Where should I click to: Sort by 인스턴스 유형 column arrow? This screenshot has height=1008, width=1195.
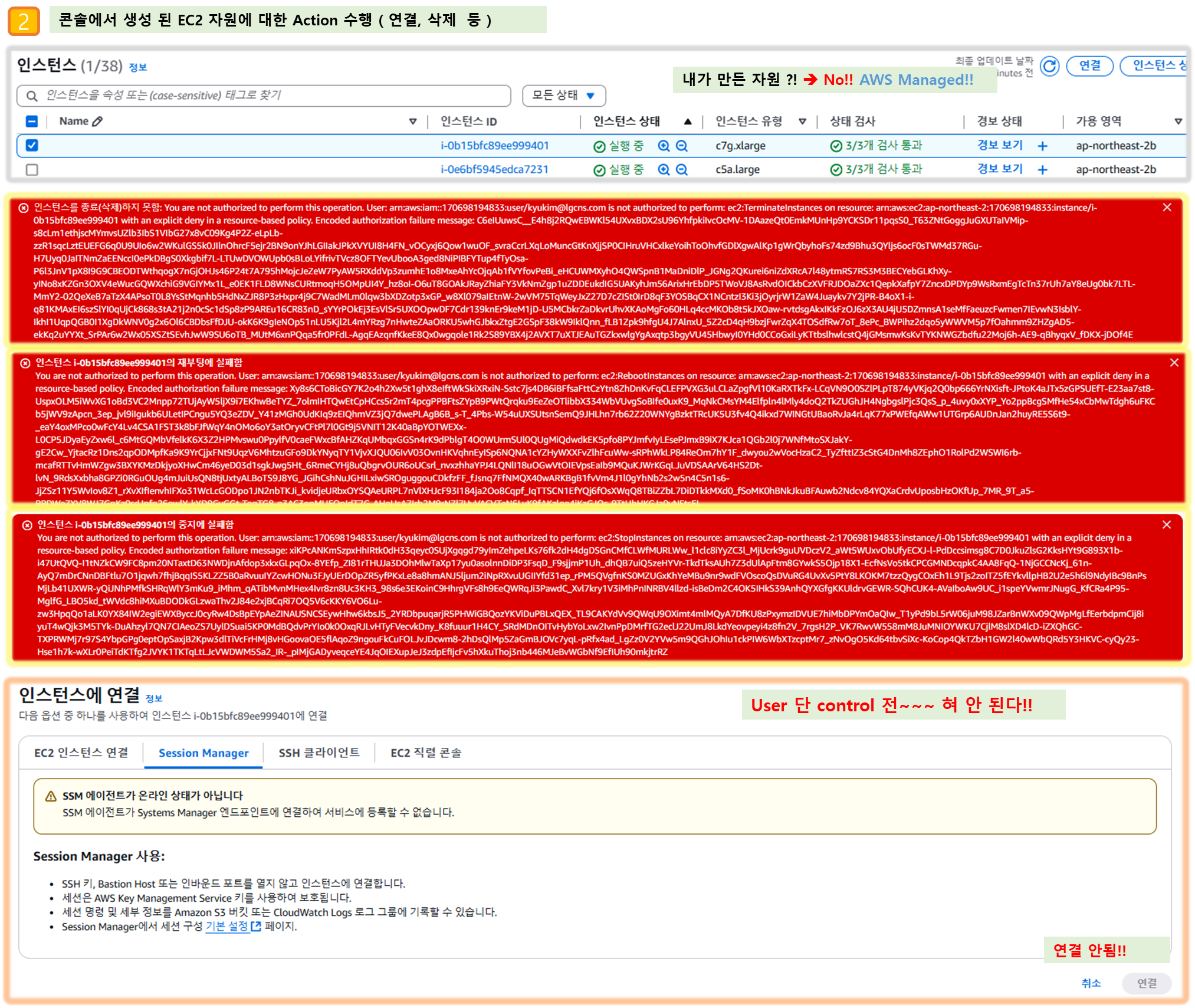(x=802, y=122)
